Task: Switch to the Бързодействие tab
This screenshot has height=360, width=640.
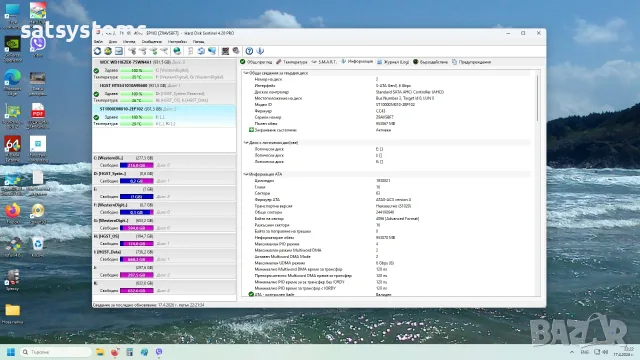Action: pyautogui.click(x=430, y=62)
